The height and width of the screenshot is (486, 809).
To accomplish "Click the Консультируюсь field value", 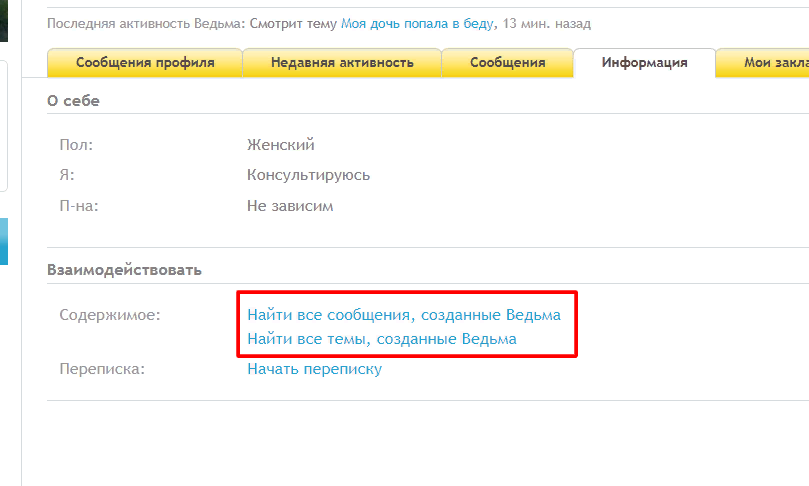I will [x=308, y=175].
